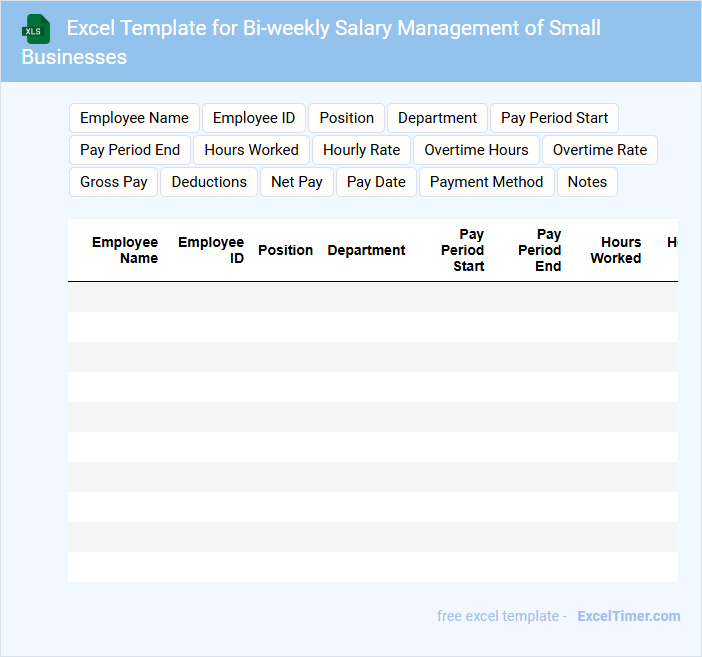Click the Overtime Rate tag
Image resolution: width=702 pixels, height=657 pixels.
pyautogui.click(x=600, y=150)
